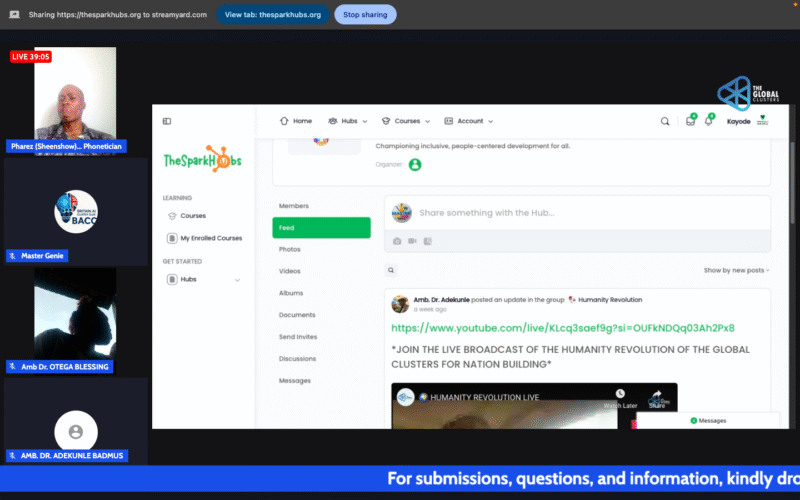Image resolution: width=800 pixels, height=500 pixels.
Task: Click the feed search magnifier icon
Action: (x=391, y=270)
